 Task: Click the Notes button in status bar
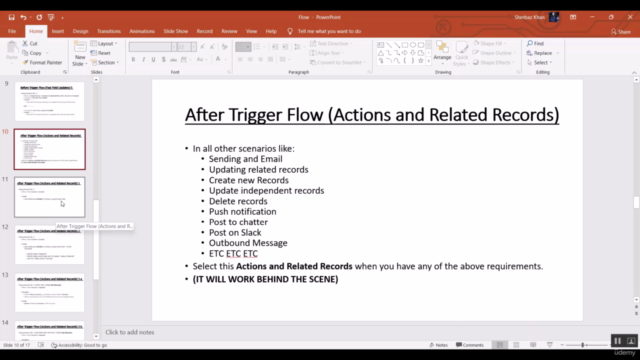(x=438, y=345)
